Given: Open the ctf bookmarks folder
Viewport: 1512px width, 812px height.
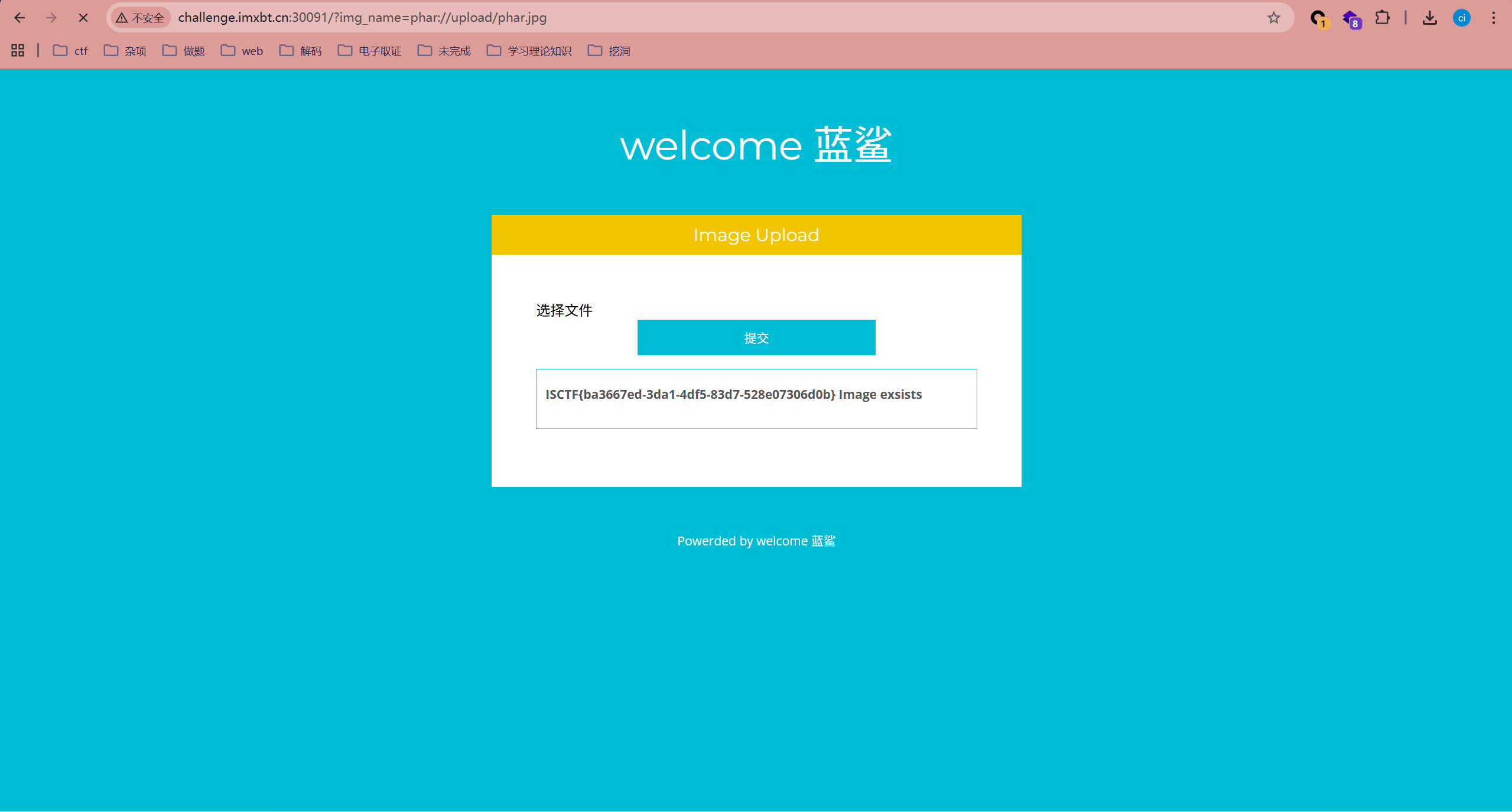Looking at the screenshot, I should (70, 51).
